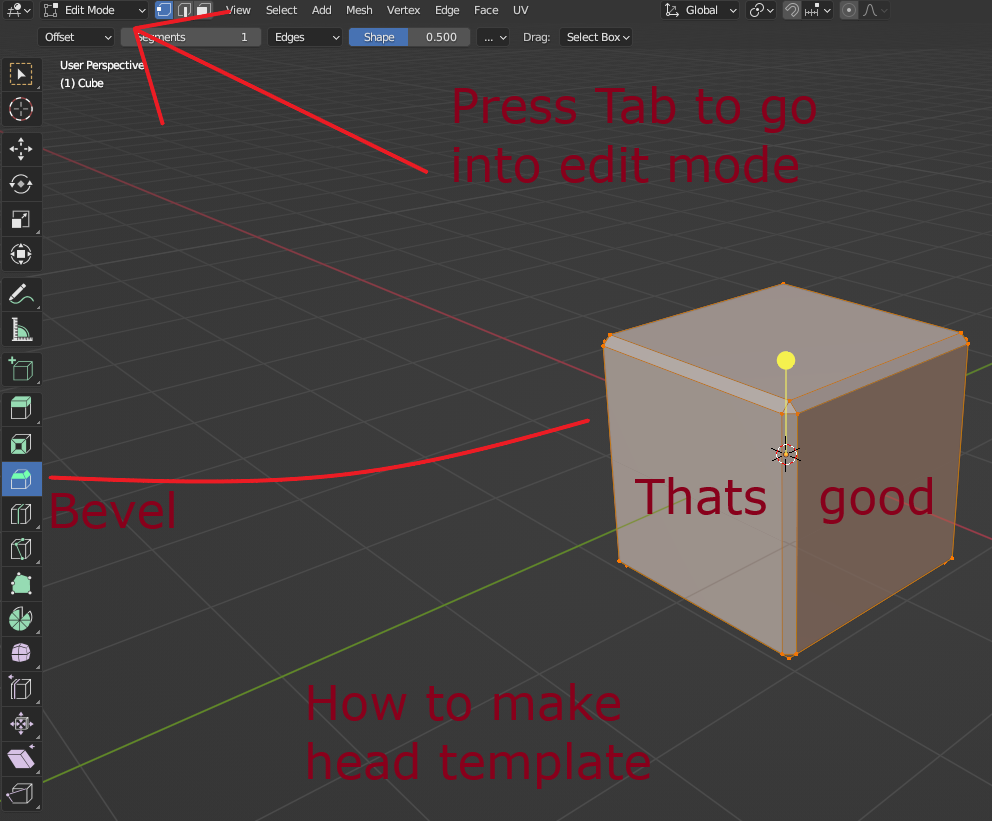Open the Global transform orientation dropdown

[x=700, y=10]
